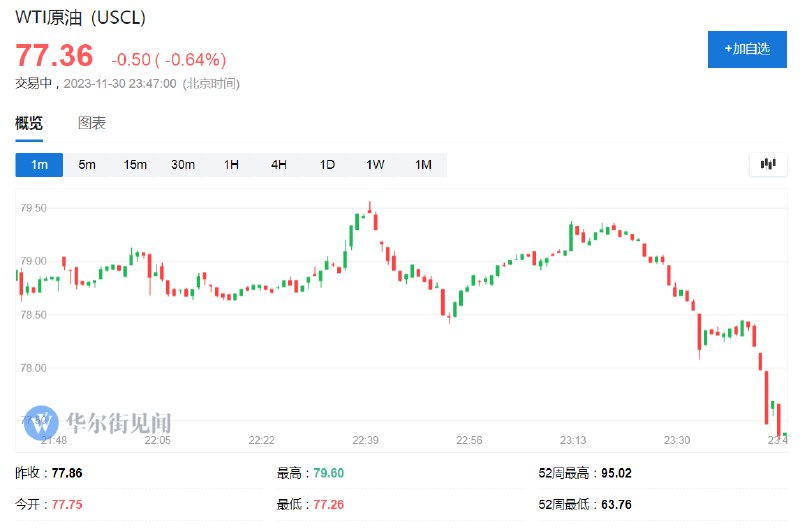Select the 5m timeframe

tap(87, 165)
